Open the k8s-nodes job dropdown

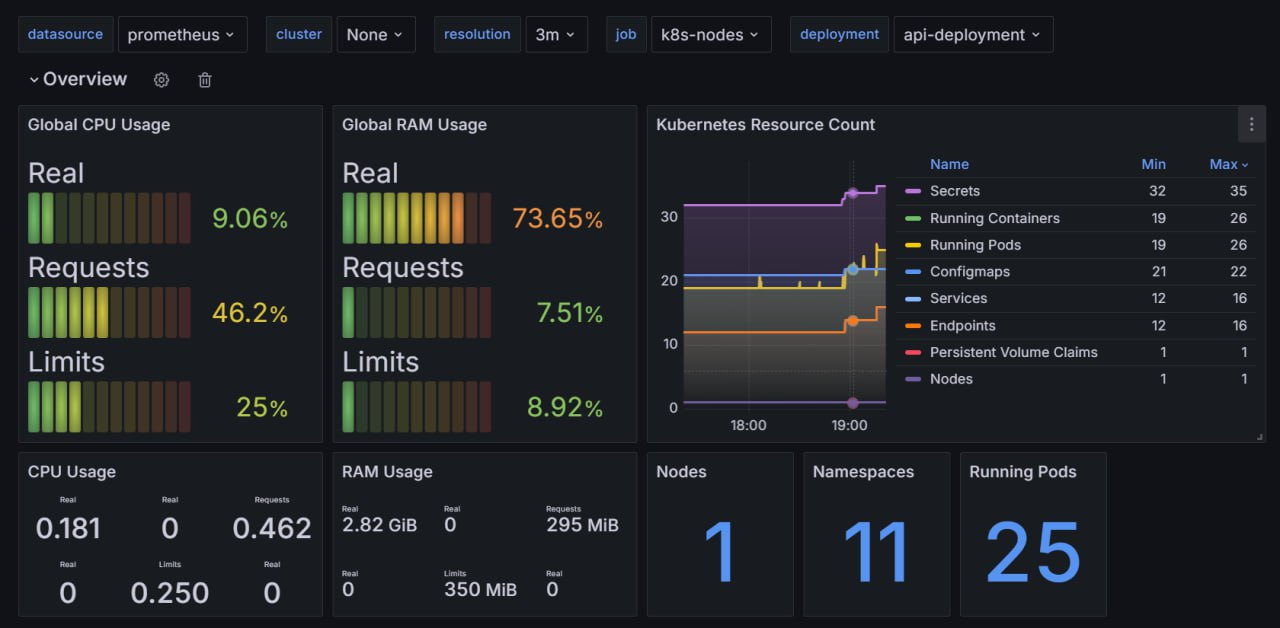(x=711, y=34)
